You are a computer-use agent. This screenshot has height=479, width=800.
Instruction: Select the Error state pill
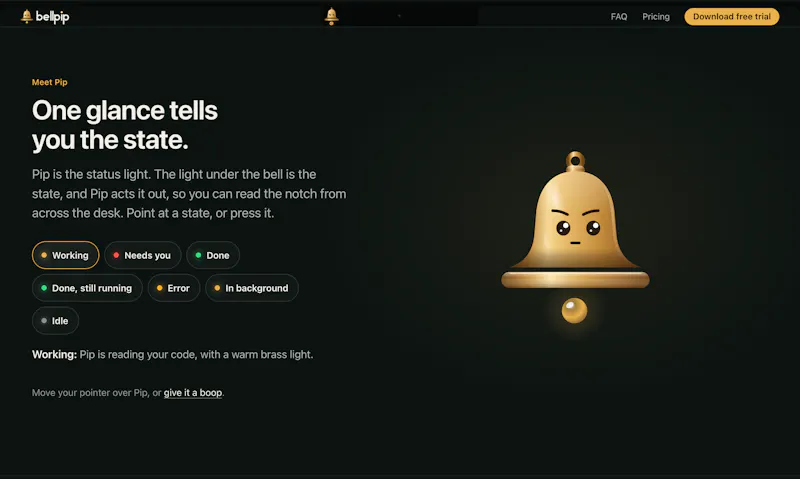coord(173,288)
